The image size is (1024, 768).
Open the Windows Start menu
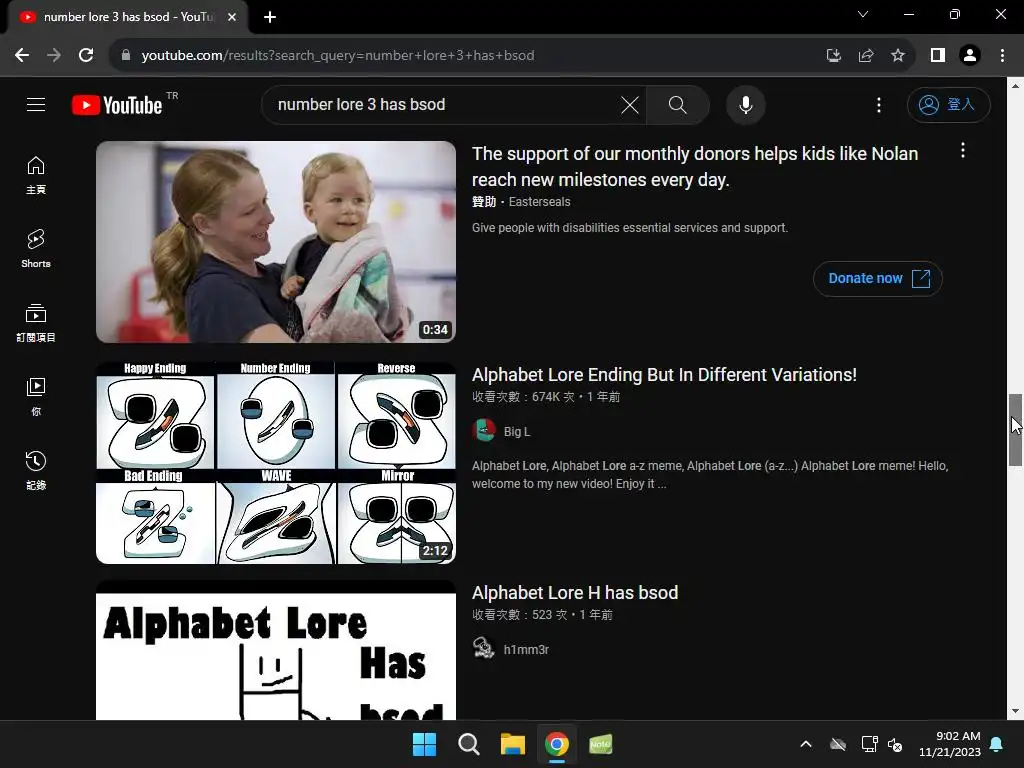click(424, 744)
